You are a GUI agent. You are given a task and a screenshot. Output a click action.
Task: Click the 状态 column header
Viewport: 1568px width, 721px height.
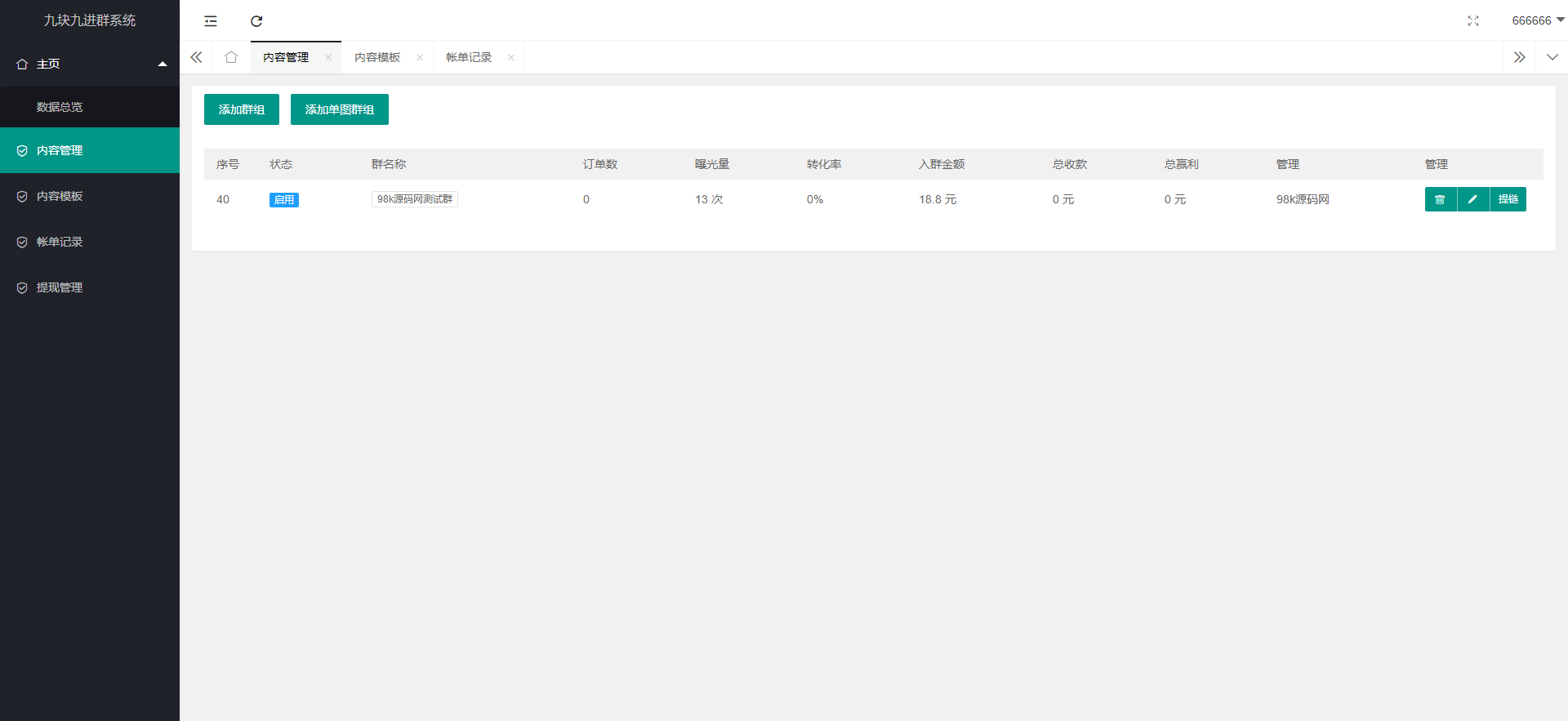(281, 164)
